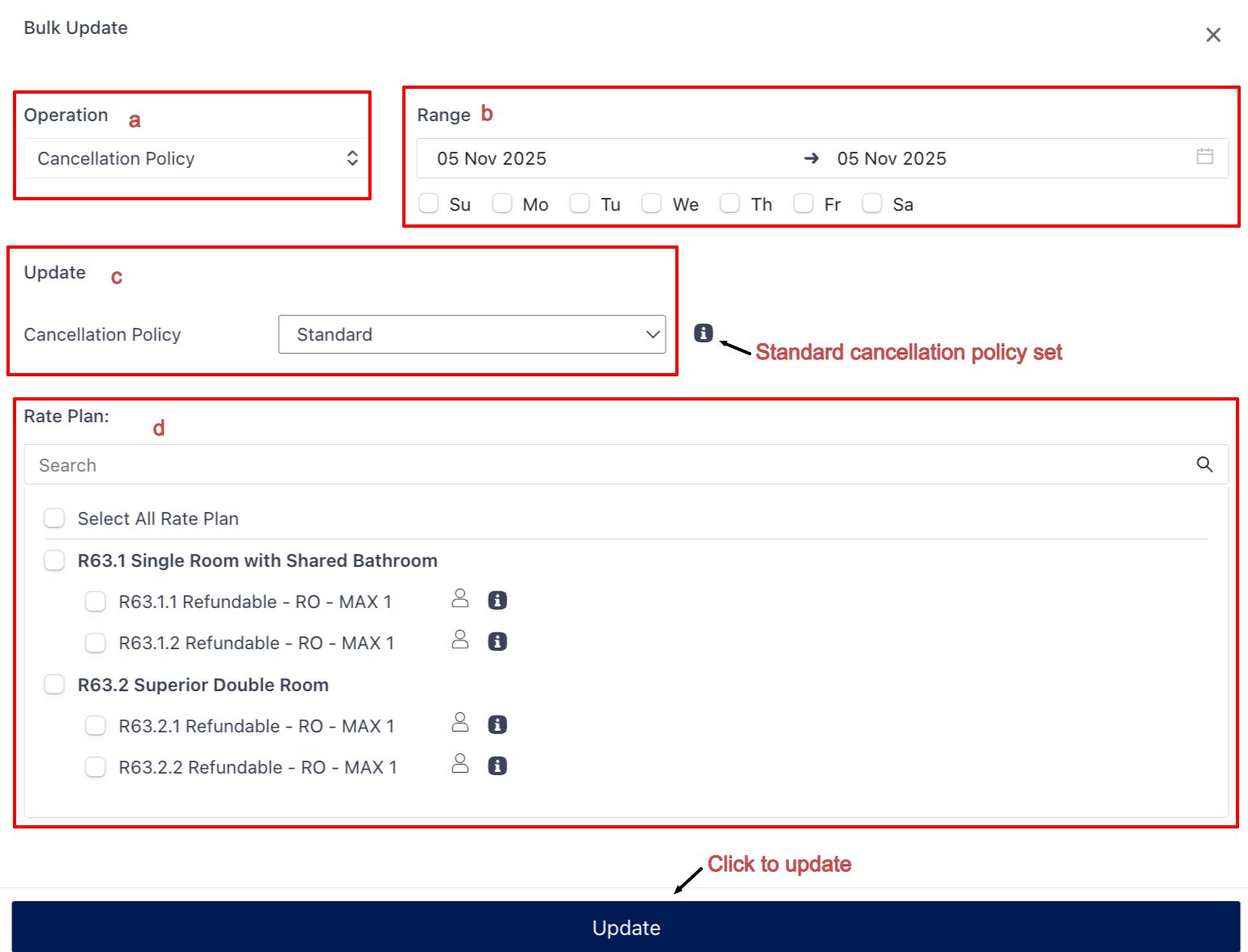Tick the Monday (Mo) weekday checkbox
The width and height of the screenshot is (1248, 952).
point(502,203)
